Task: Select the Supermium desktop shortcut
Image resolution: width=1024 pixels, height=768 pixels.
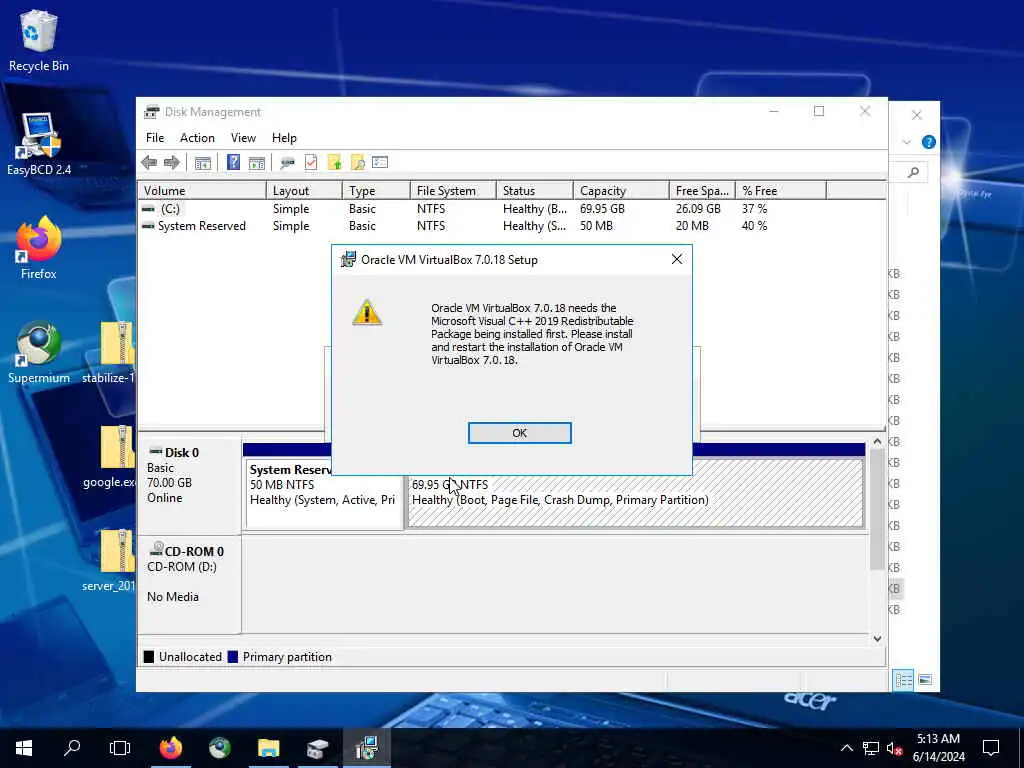Action: pyautogui.click(x=39, y=353)
